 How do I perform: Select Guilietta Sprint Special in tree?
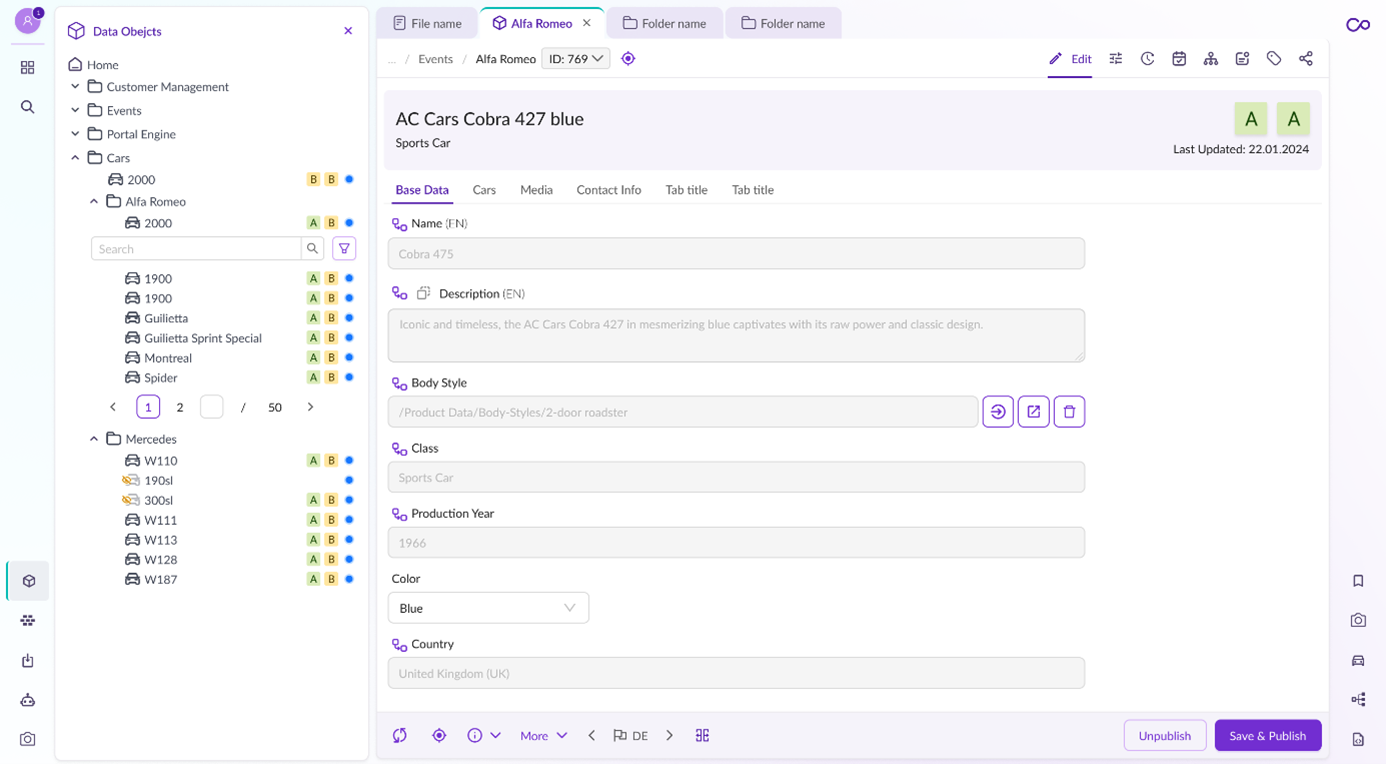coord(202,338)
